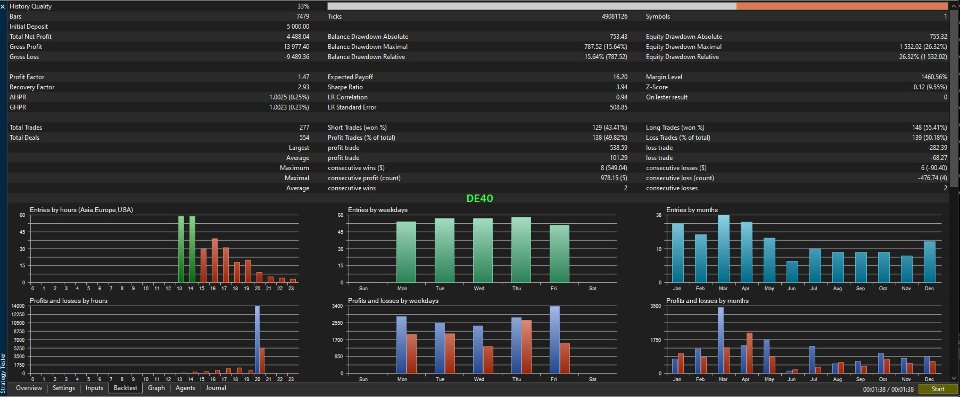This screenshot has height=397, width=960.
Task: Open the Settings tab
Action: (x=64, y=388)
